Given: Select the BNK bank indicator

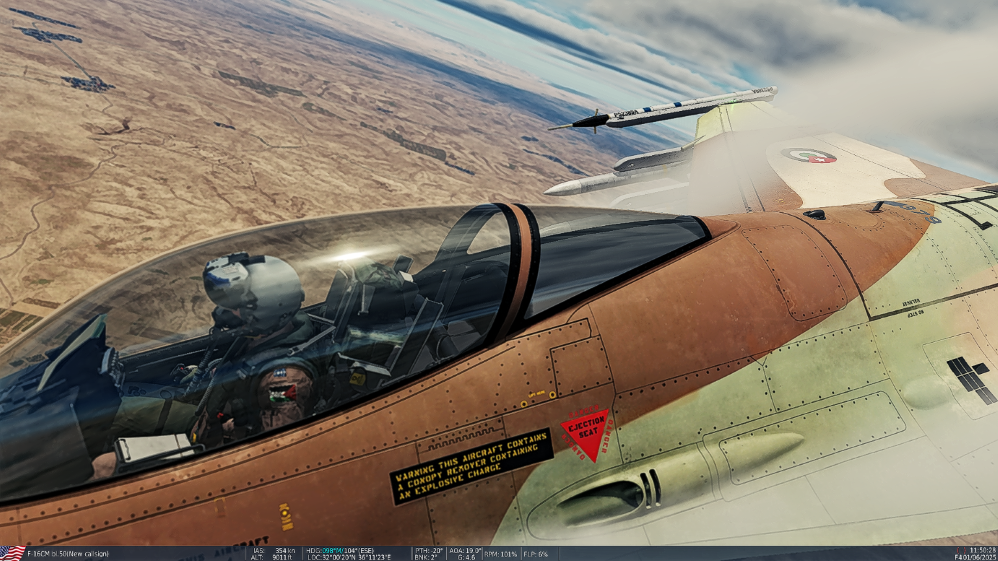Looking at the screenshot, I should [428, 556].
